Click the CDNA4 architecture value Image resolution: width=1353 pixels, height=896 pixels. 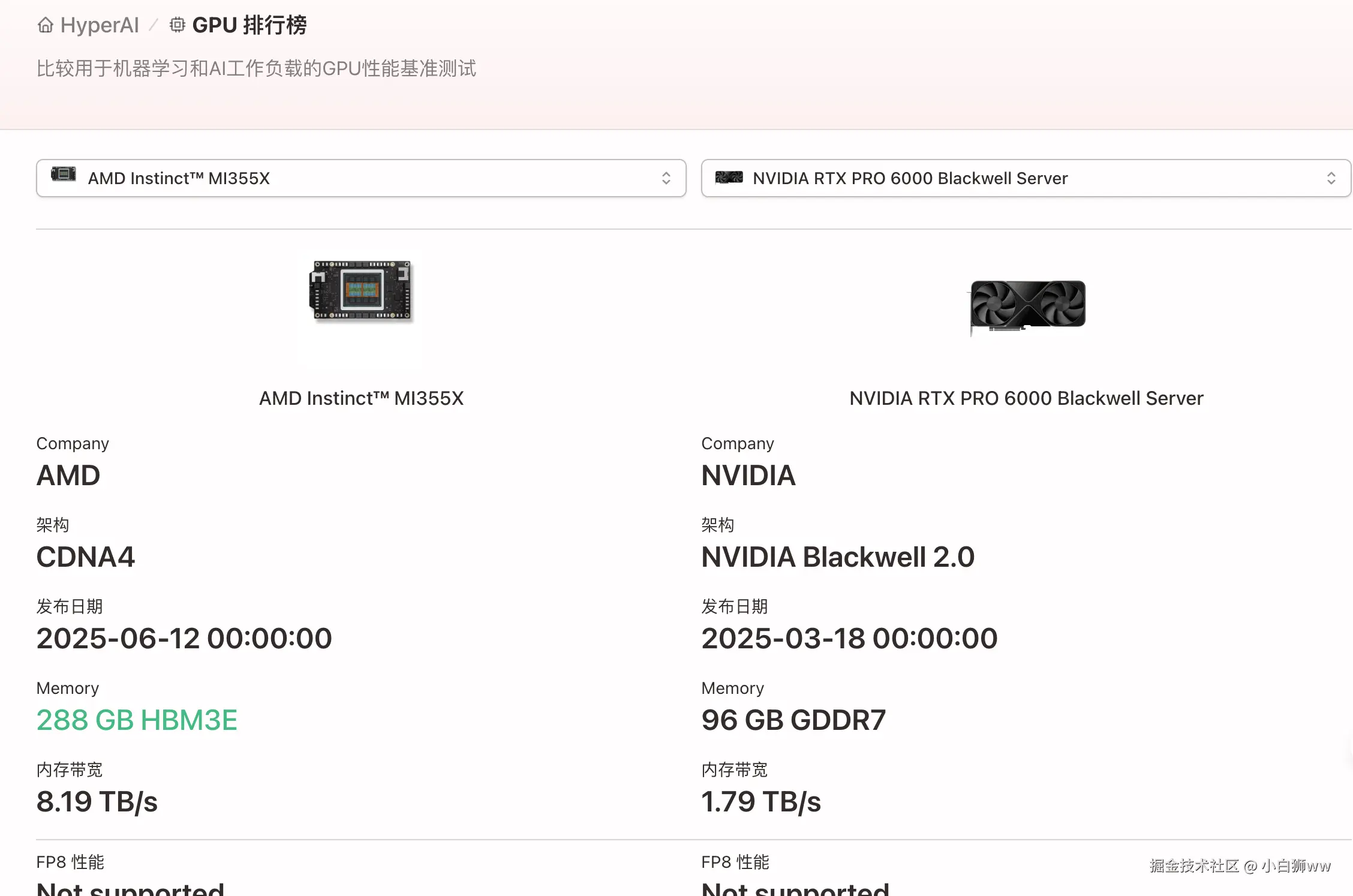(86, 557)
